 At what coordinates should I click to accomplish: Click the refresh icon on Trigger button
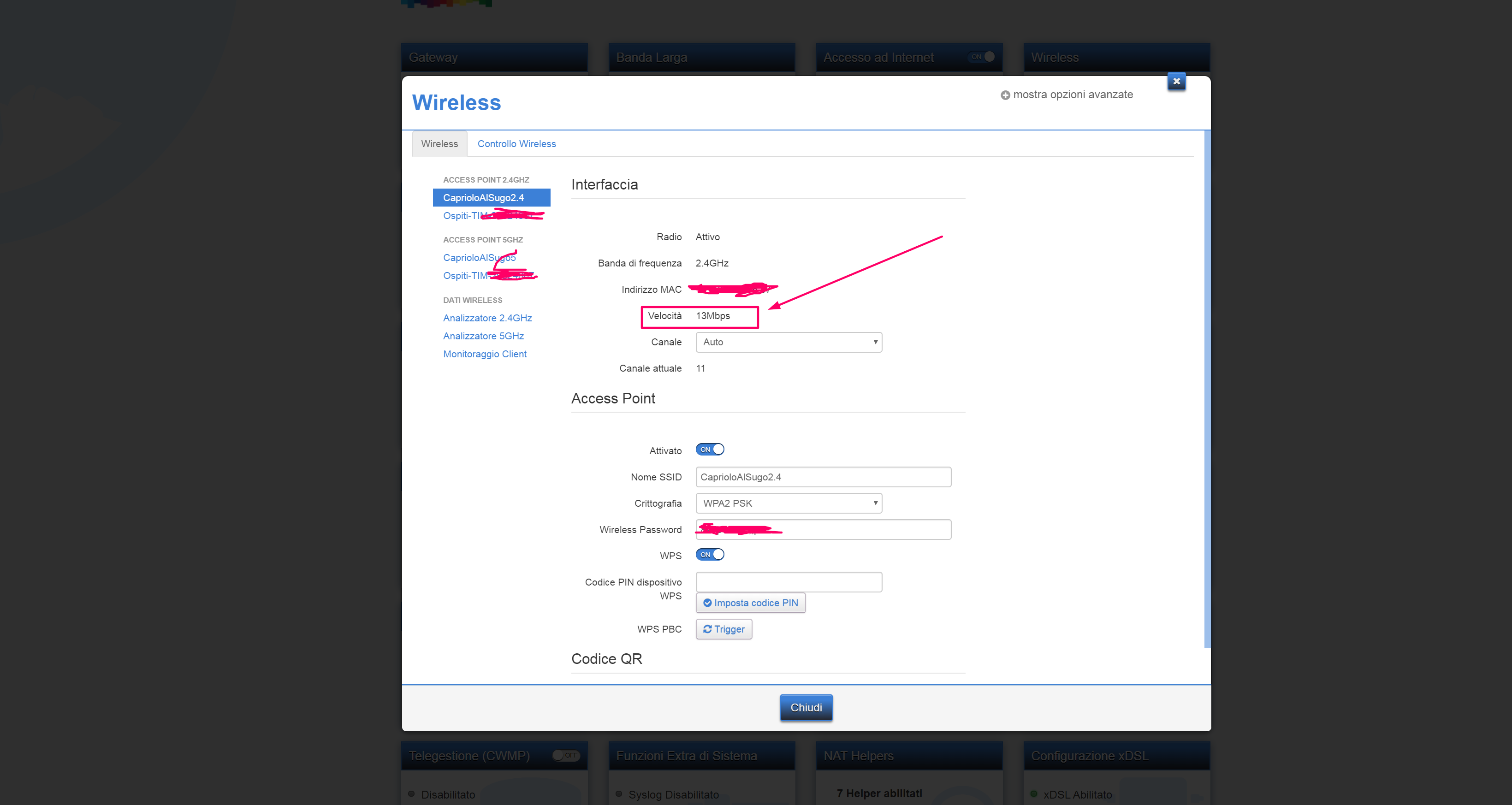707,629
